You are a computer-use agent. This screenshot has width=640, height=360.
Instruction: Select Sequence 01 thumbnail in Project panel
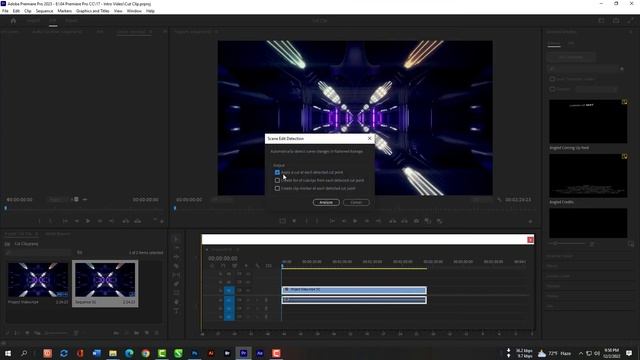105,280
